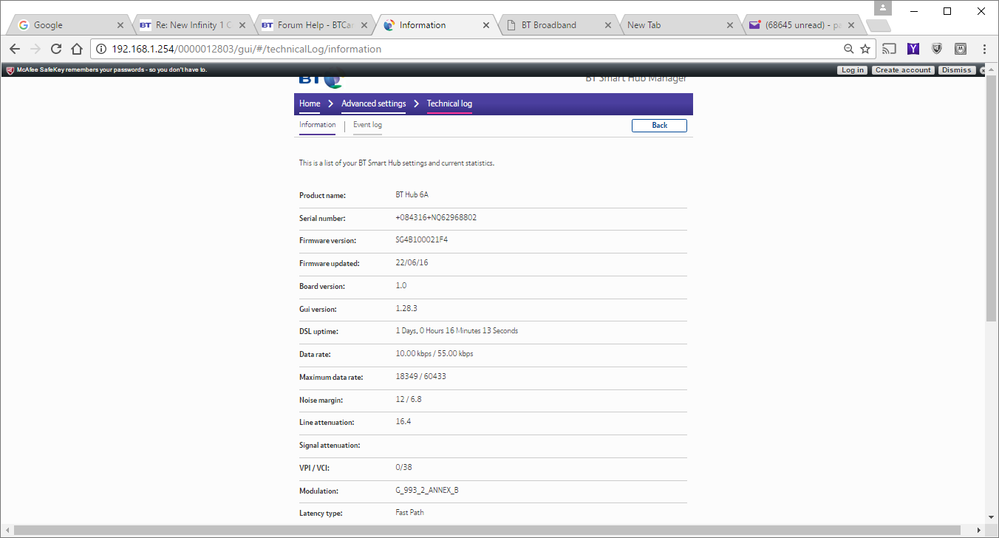Click the vertical scrollbar thumb
This screenshot has height=538, width=999.
coord(991,198)
